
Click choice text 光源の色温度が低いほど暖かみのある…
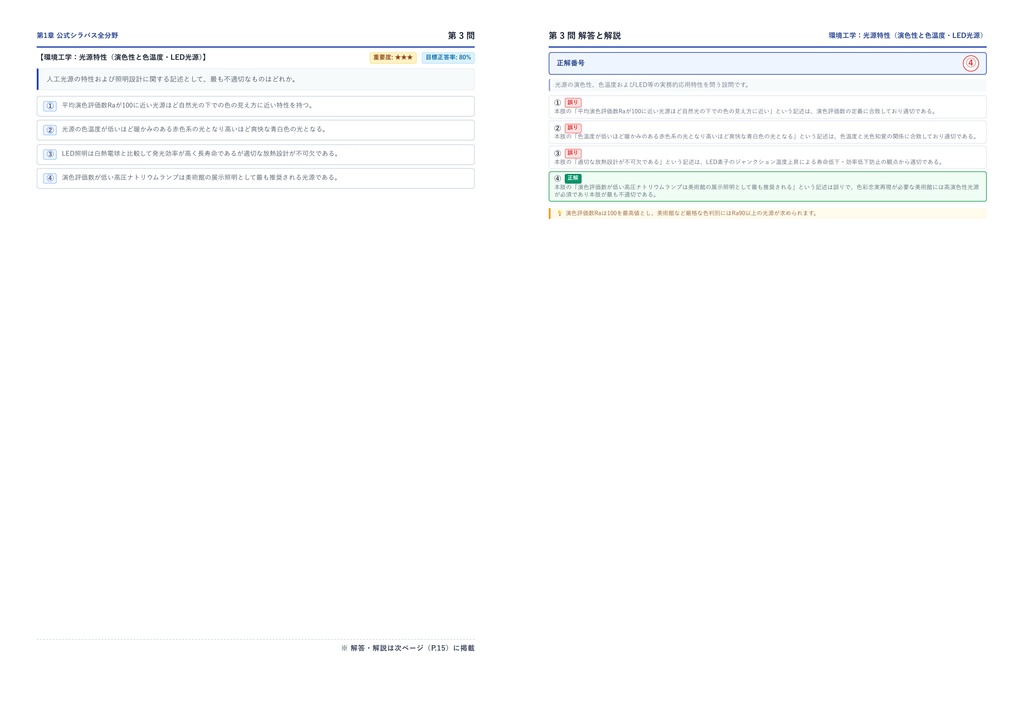click(x=194, y=129)
